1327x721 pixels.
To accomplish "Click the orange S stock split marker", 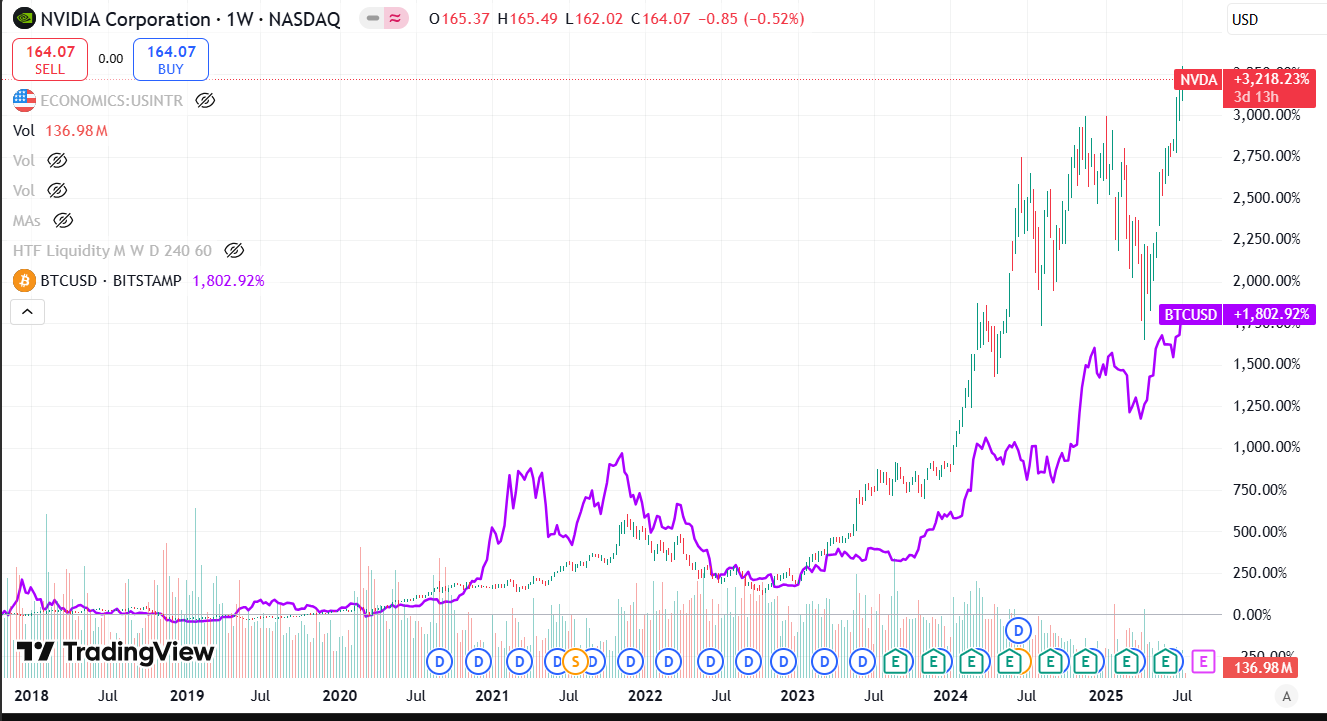I will coord(574,661).
